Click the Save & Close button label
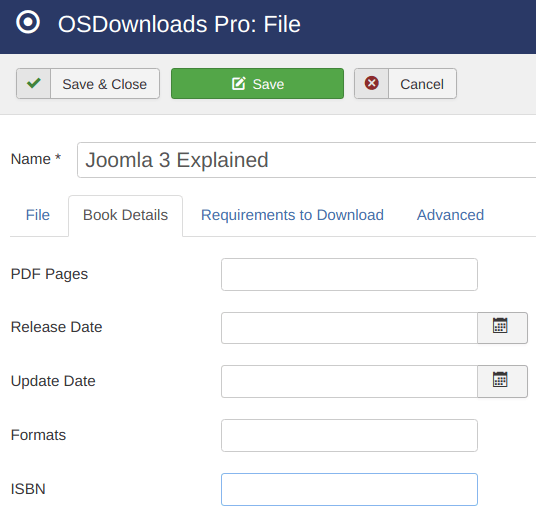 105,84
